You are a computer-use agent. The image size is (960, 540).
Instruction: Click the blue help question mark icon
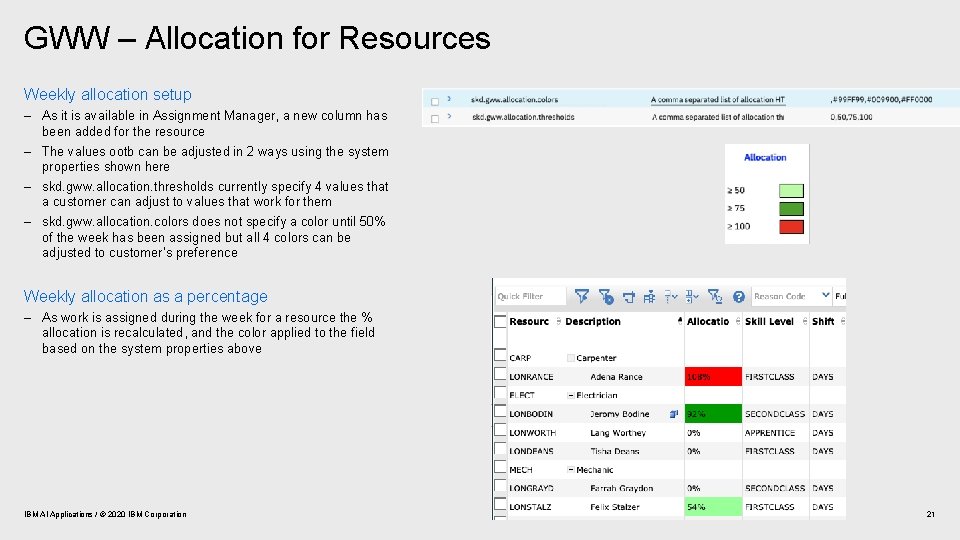pos(739,296)
